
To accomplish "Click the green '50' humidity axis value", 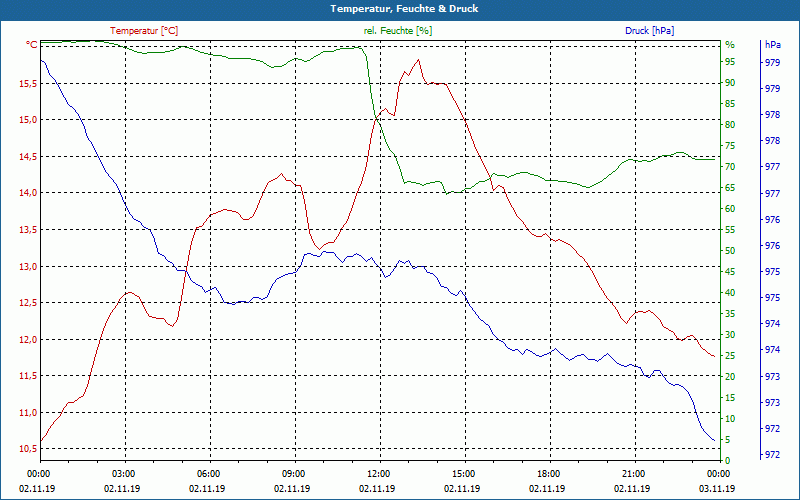I will (x=730, y=251).
